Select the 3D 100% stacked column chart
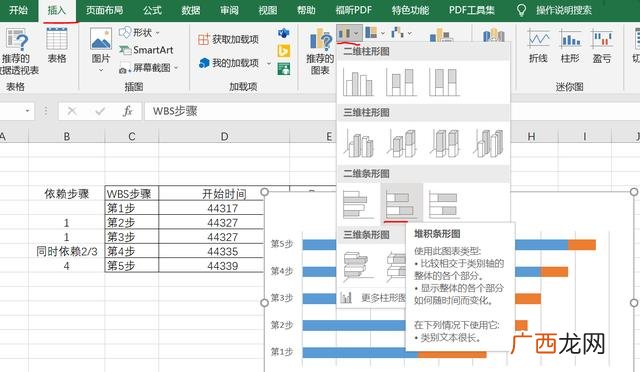This screenshot has height=372, width=640. (444, 143)
